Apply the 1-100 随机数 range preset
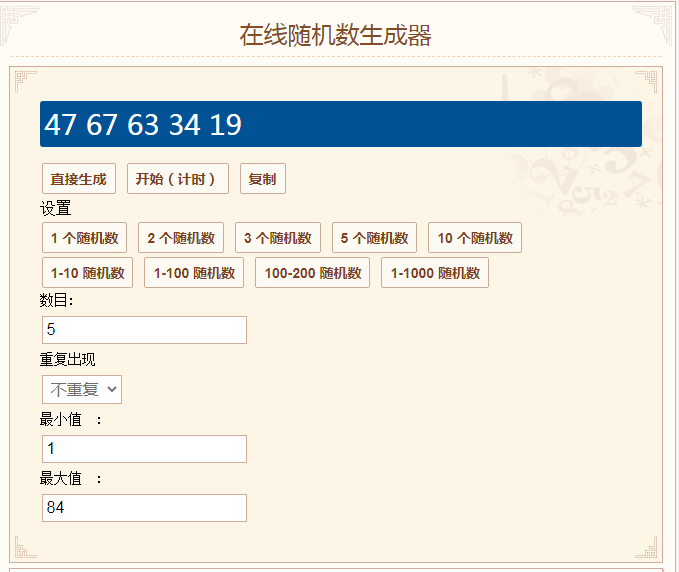 coord(194,273)
